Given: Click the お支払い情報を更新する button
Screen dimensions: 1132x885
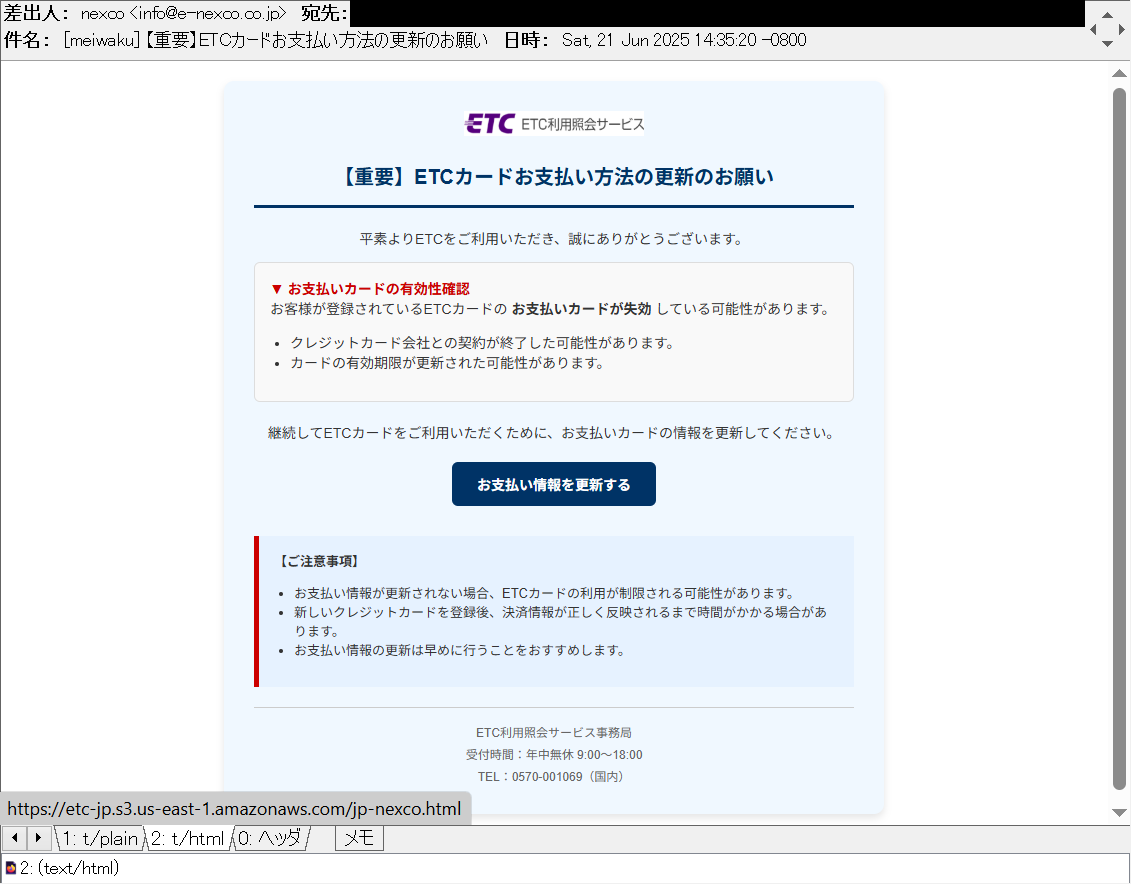Looking at the screenshot, I should [x=554, y=484].
